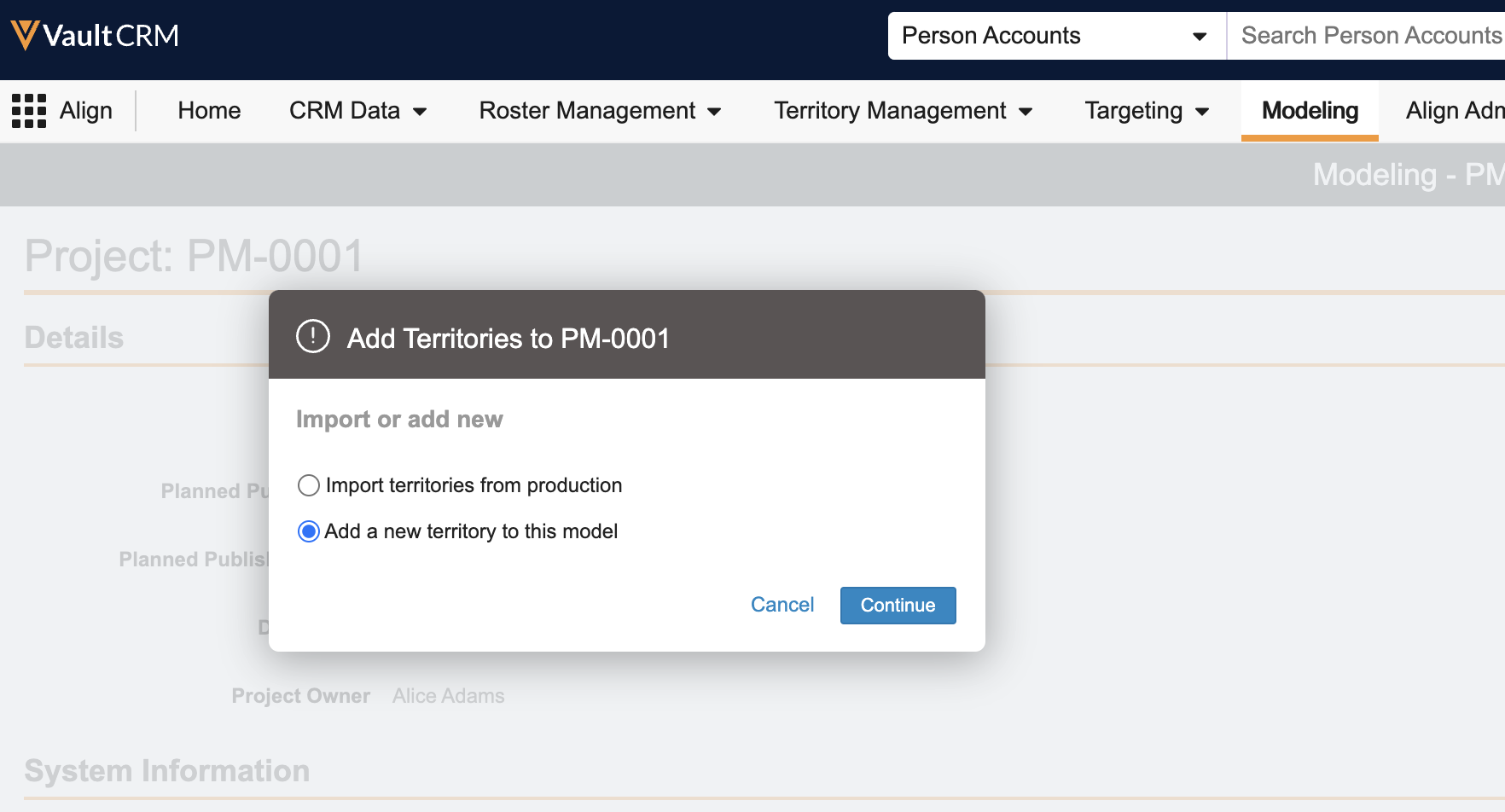Open the app launcher grid icon
The width and height of the screenshot is (1505, 812).
coord(29,111)
